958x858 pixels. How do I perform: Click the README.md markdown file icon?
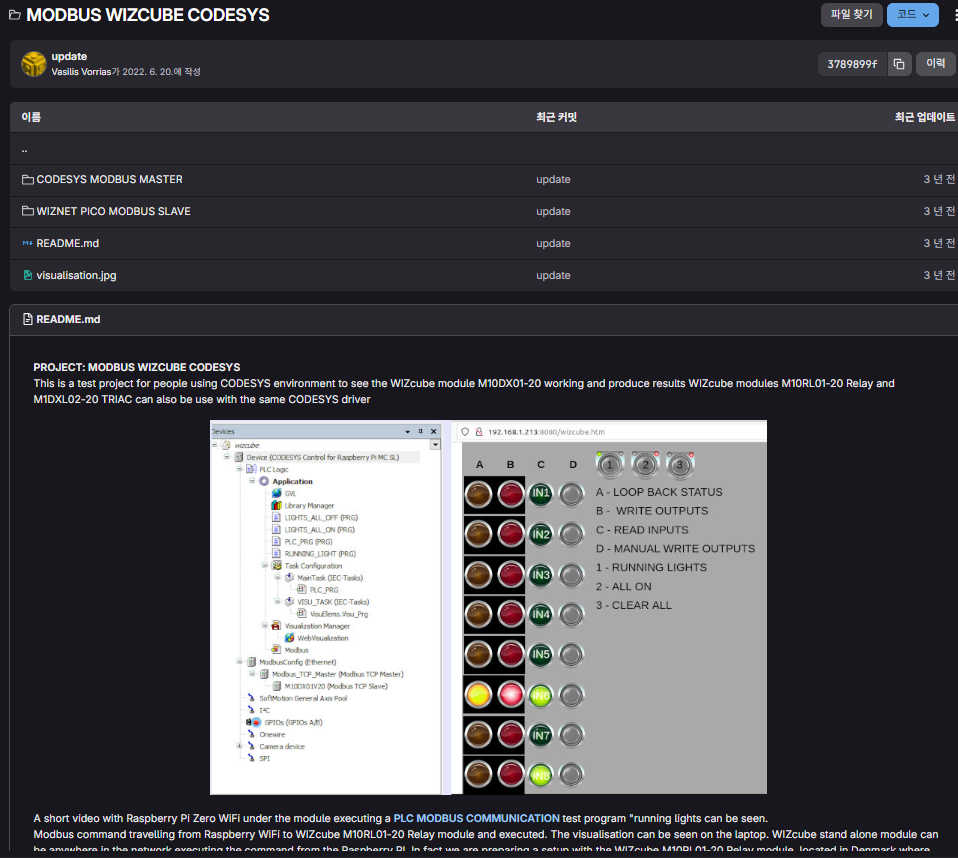click(27, 244)
